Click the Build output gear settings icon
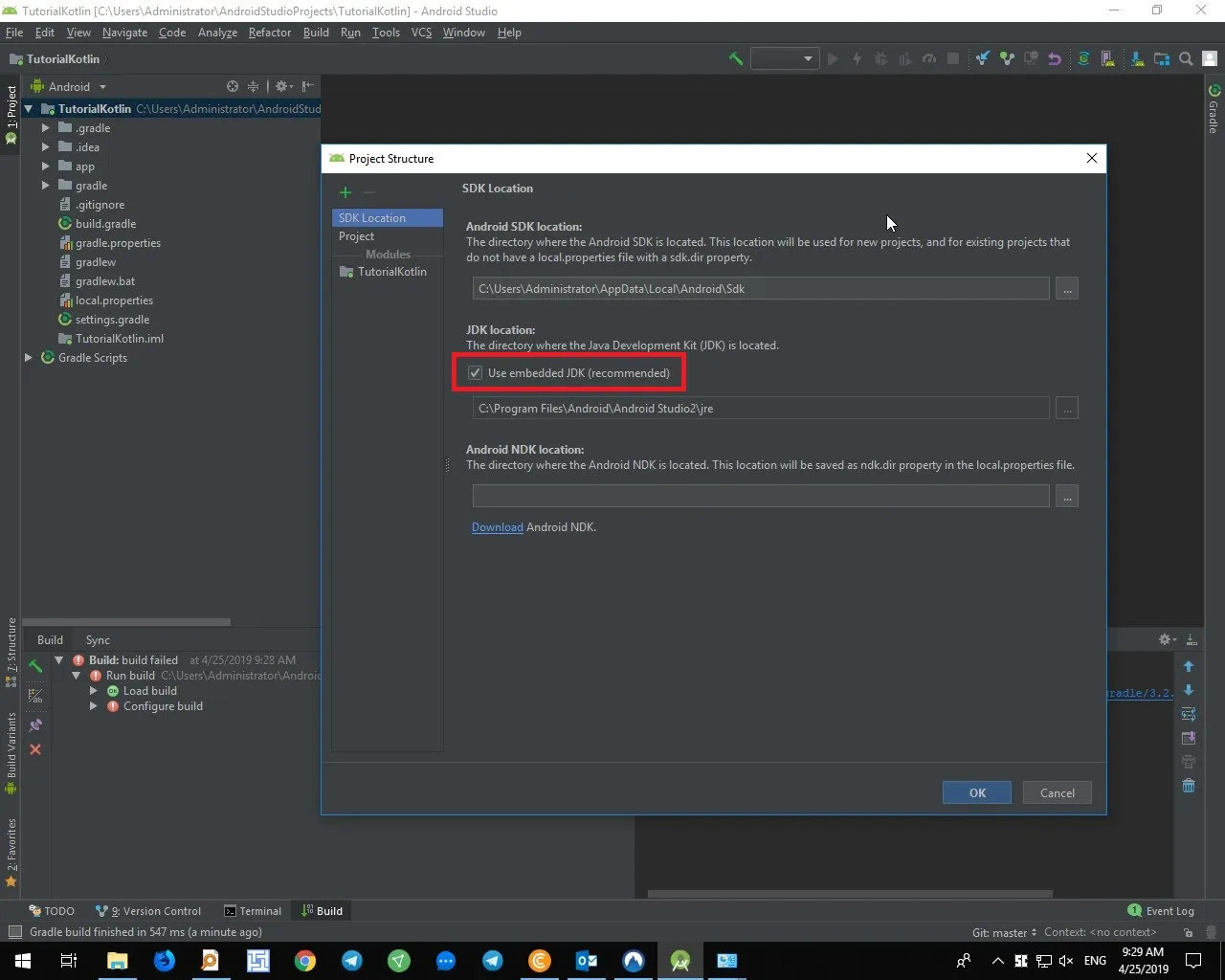1225x980 pixels. click(1167, 639)
